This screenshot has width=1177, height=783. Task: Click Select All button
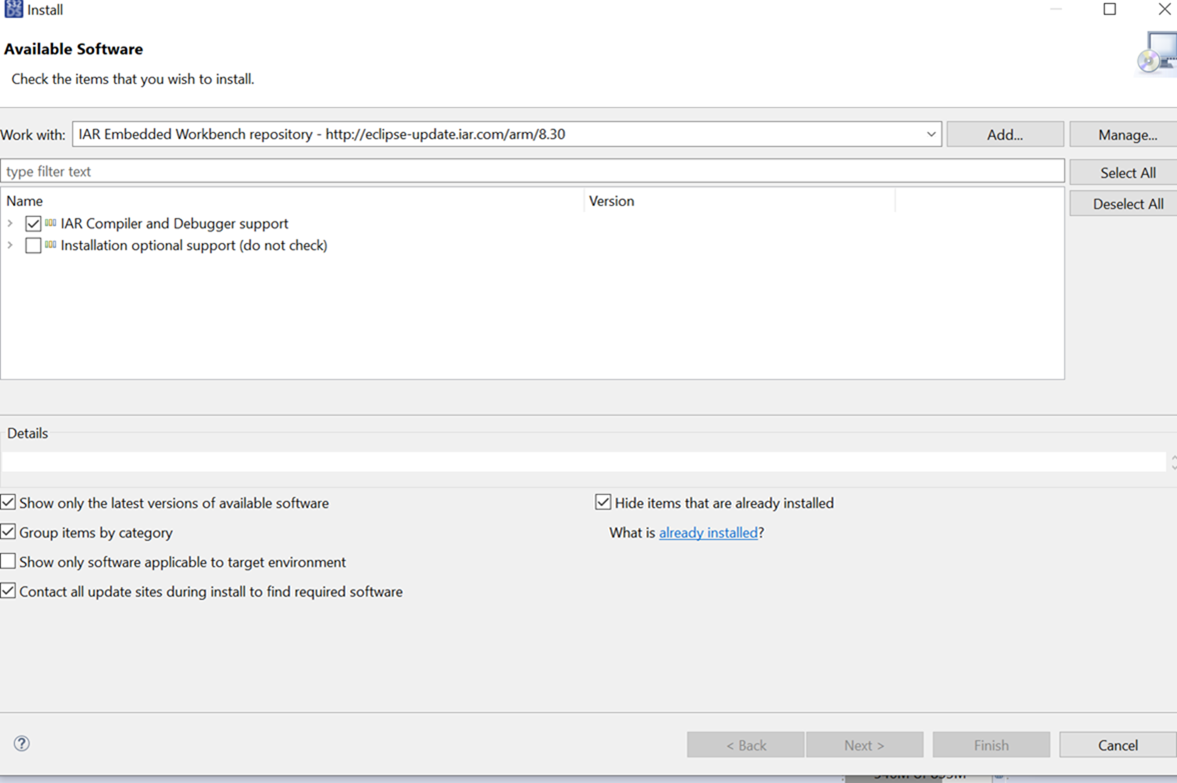pos(1124,173)
